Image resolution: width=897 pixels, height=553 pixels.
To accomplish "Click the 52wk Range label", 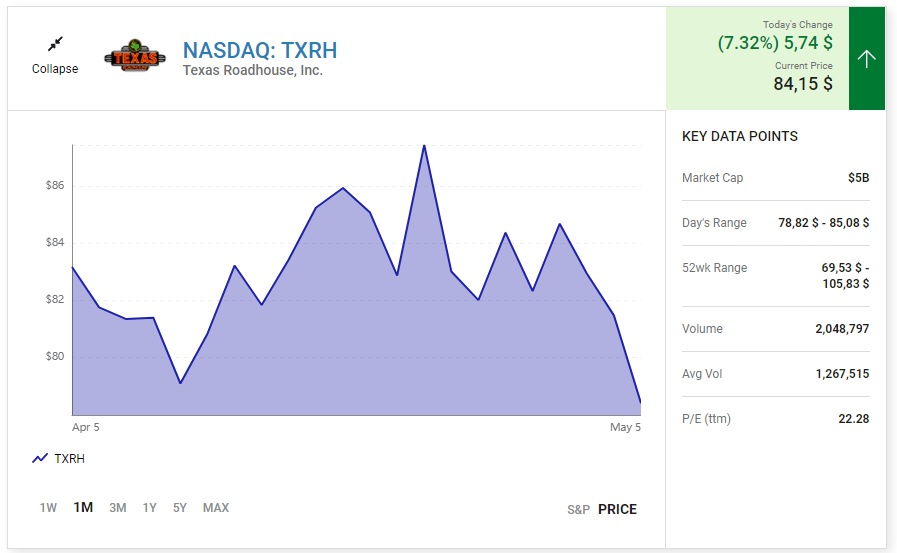I will coord(715,268).
